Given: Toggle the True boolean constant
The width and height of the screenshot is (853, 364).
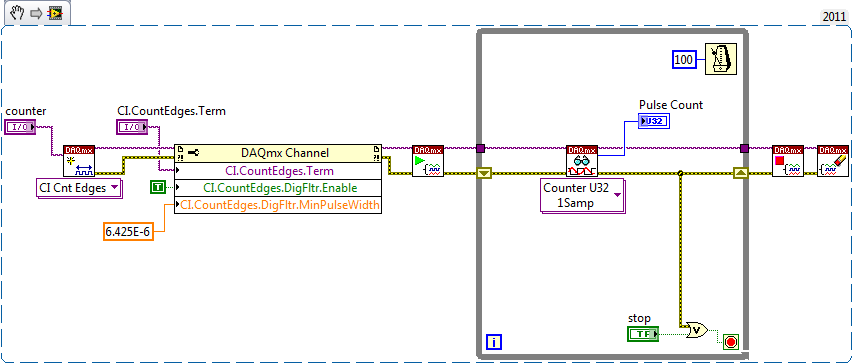Looking at the screenshot, I should (158, 188).
